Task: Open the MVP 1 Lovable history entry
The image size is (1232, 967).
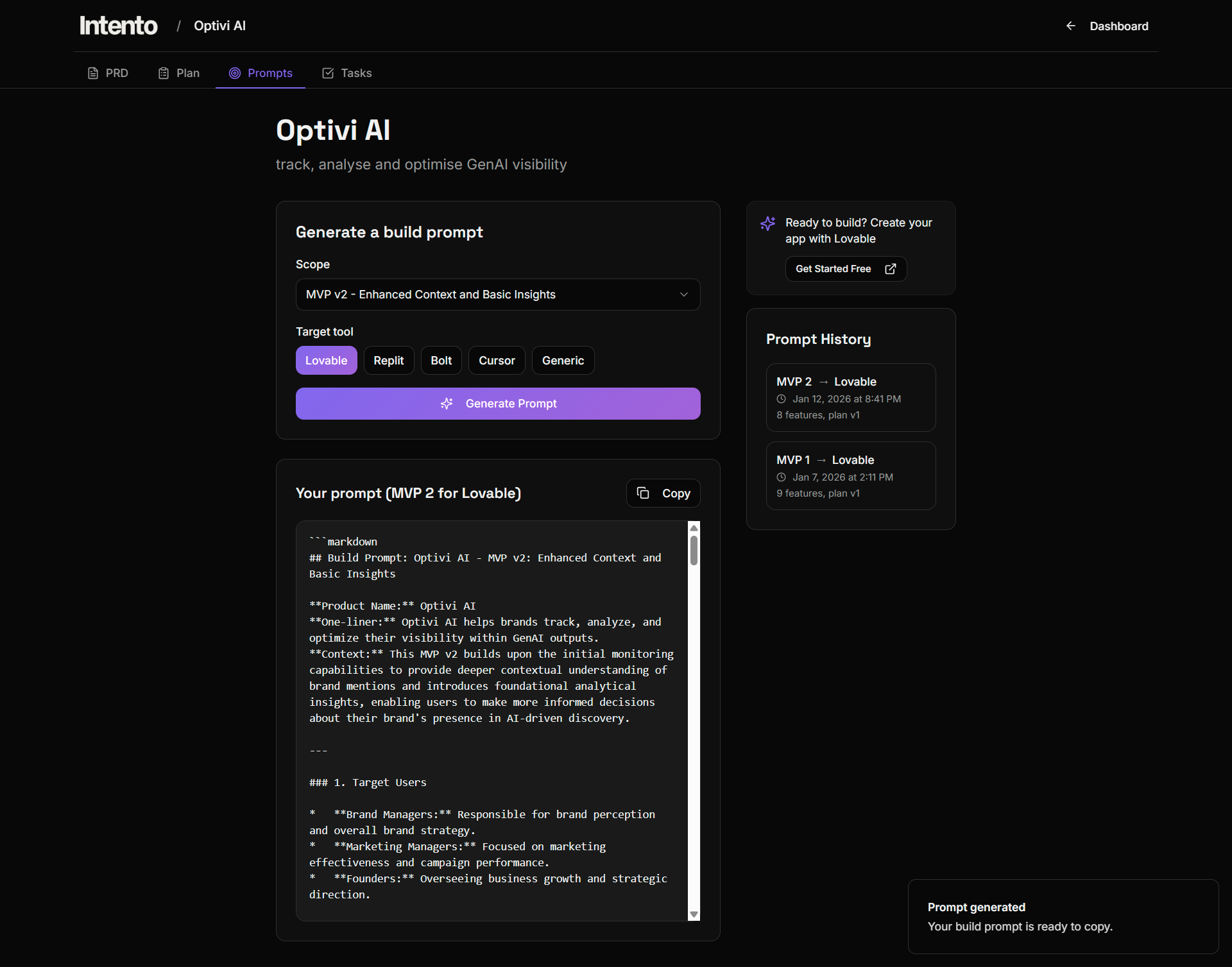Action: pyautogui.click(x=850, y=475)
